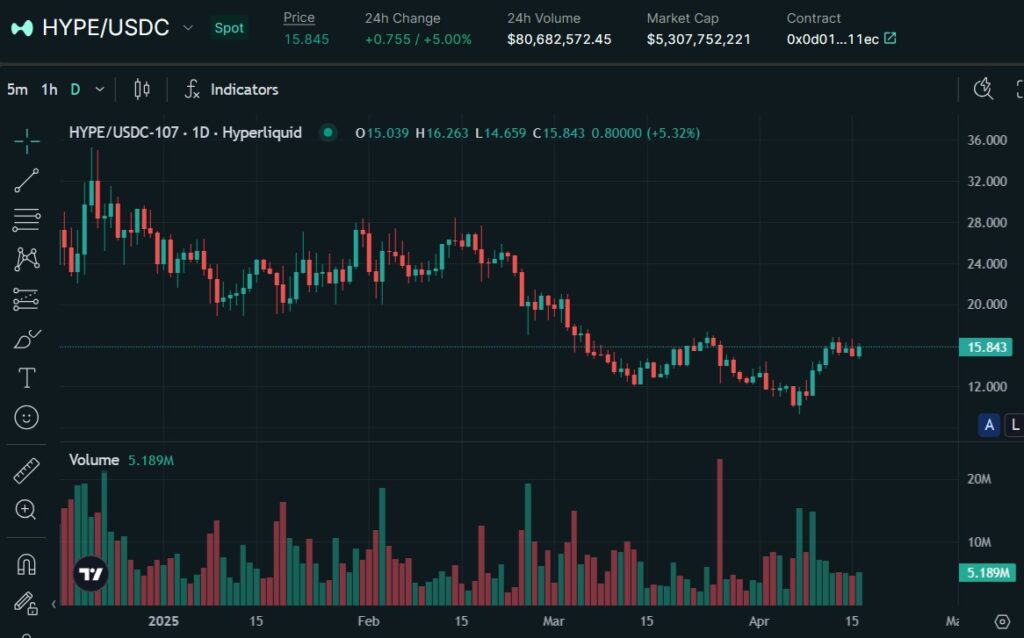This screenshot has width=1024, height=638.
Task: Click the 24h Change value +0.755 / +5.00%
Action: click(418, 39)
